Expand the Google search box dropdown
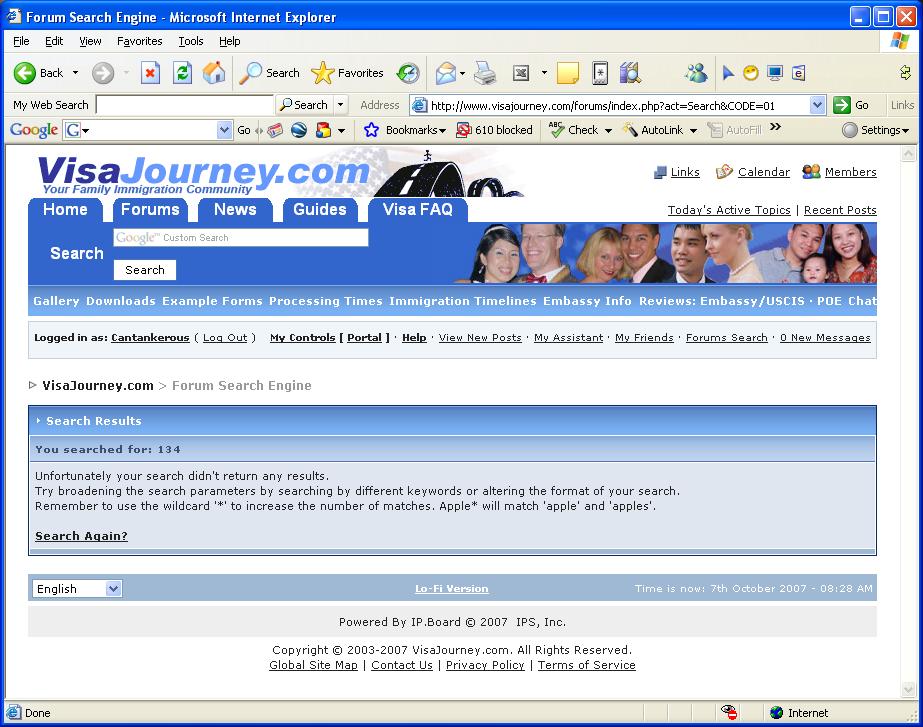 (224, 130)
